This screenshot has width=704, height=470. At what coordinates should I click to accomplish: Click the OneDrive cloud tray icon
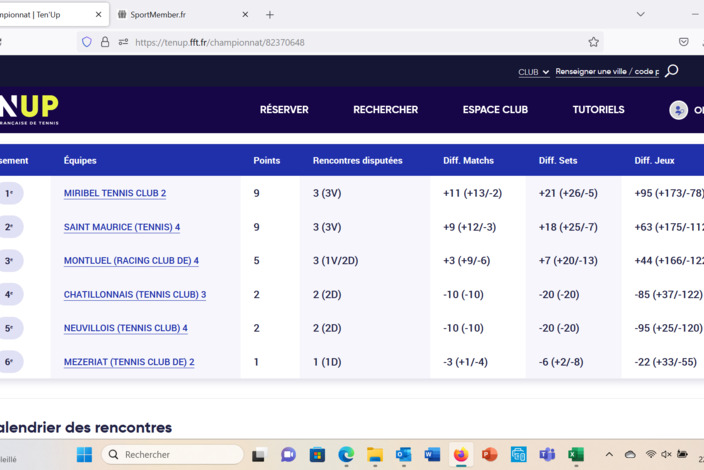point(630,454)
